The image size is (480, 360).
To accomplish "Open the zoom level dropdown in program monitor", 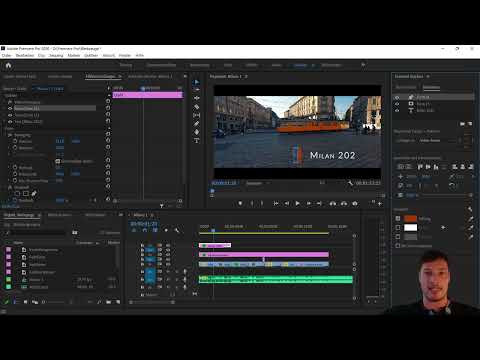I will (x=258, y=183).
